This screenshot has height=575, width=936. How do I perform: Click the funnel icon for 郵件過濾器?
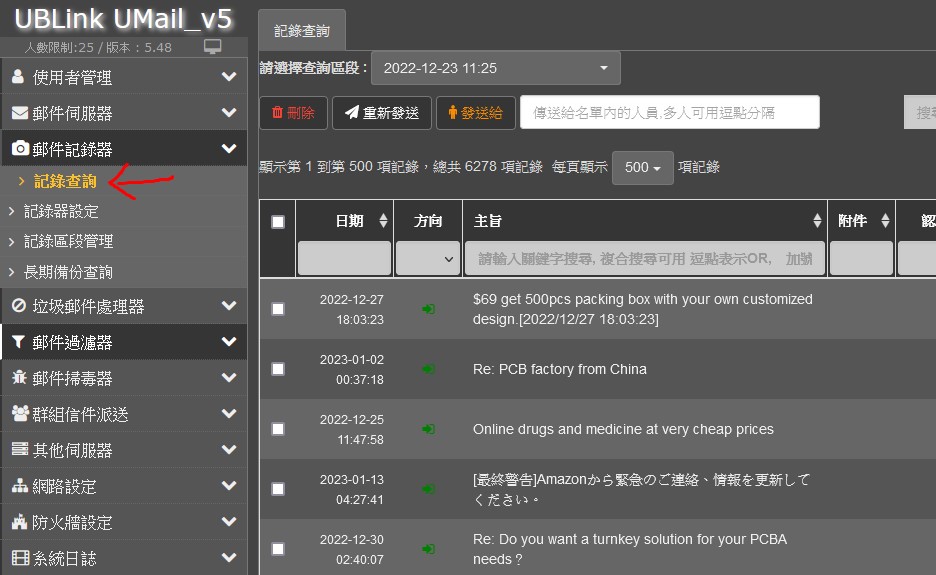[x=19, y=342]
